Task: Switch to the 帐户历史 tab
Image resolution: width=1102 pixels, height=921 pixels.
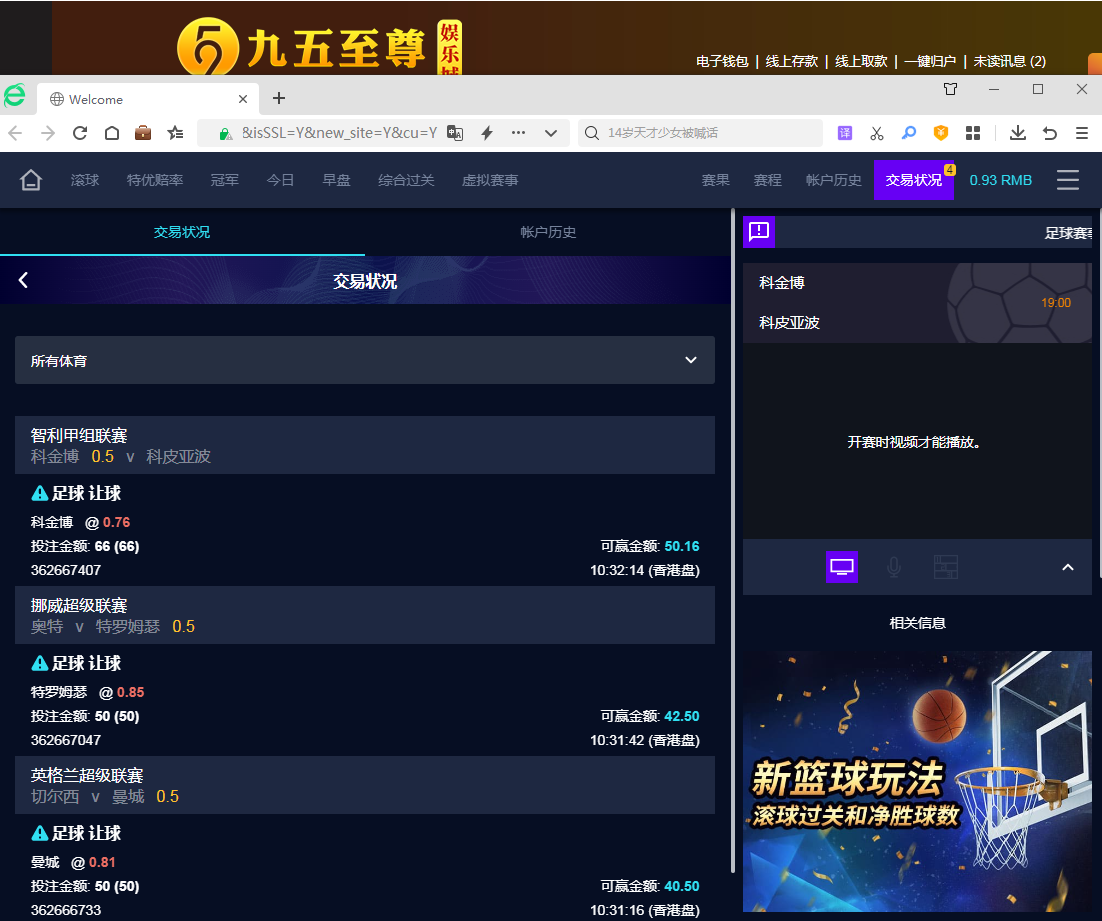Action: pos(548,232)
